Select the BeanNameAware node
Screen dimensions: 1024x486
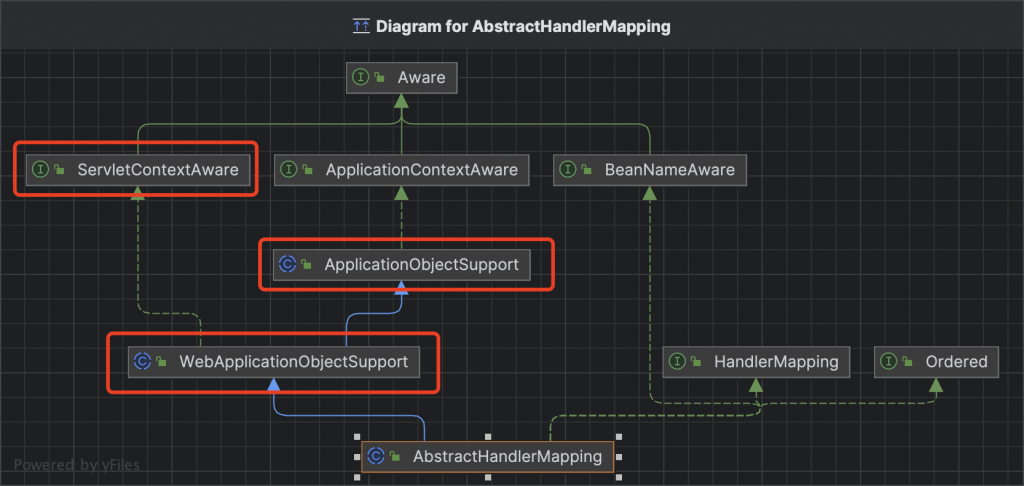click(x=650, y=170)
